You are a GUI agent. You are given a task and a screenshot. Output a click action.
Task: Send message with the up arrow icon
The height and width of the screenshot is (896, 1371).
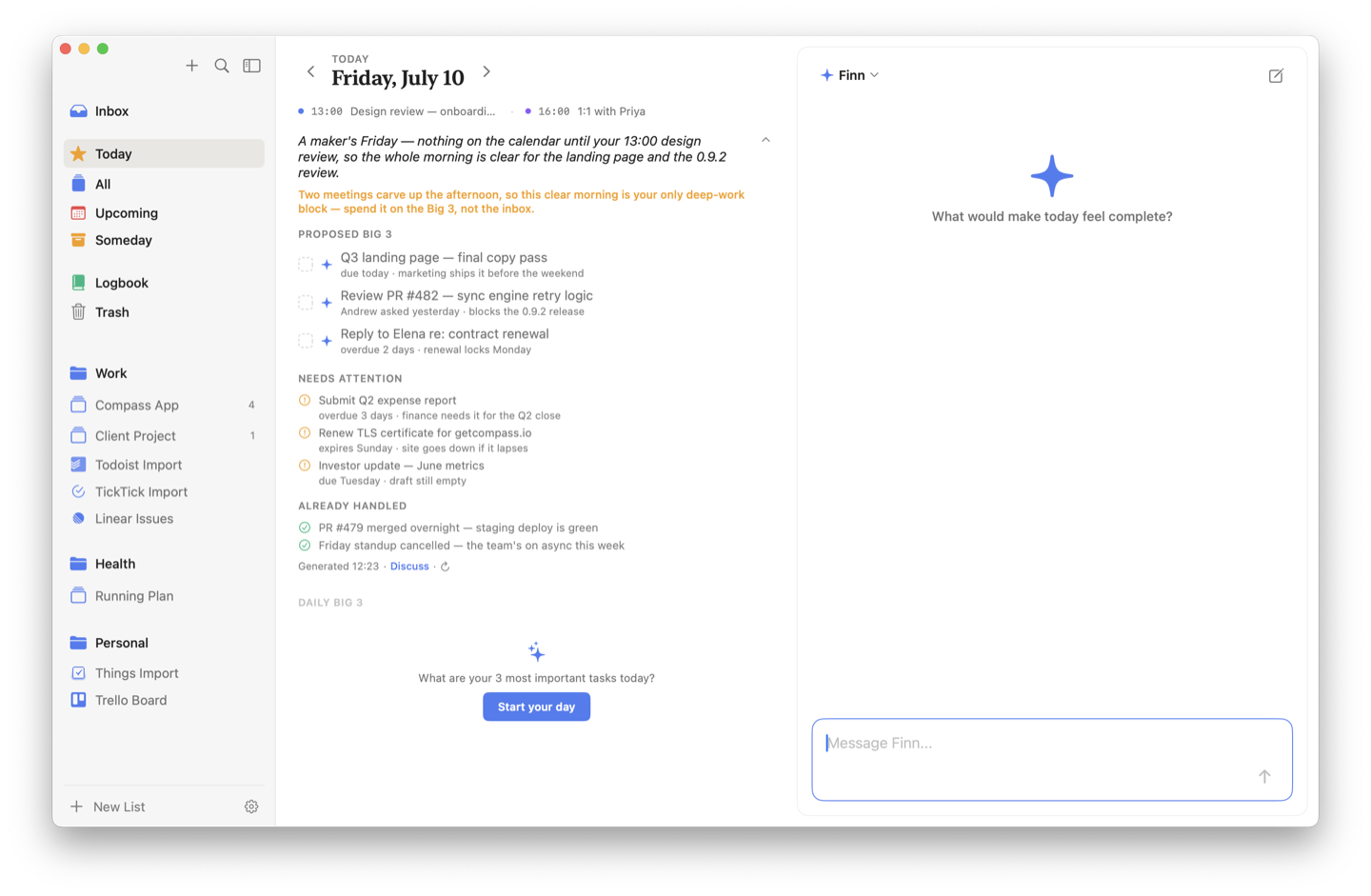point(1264,776)
